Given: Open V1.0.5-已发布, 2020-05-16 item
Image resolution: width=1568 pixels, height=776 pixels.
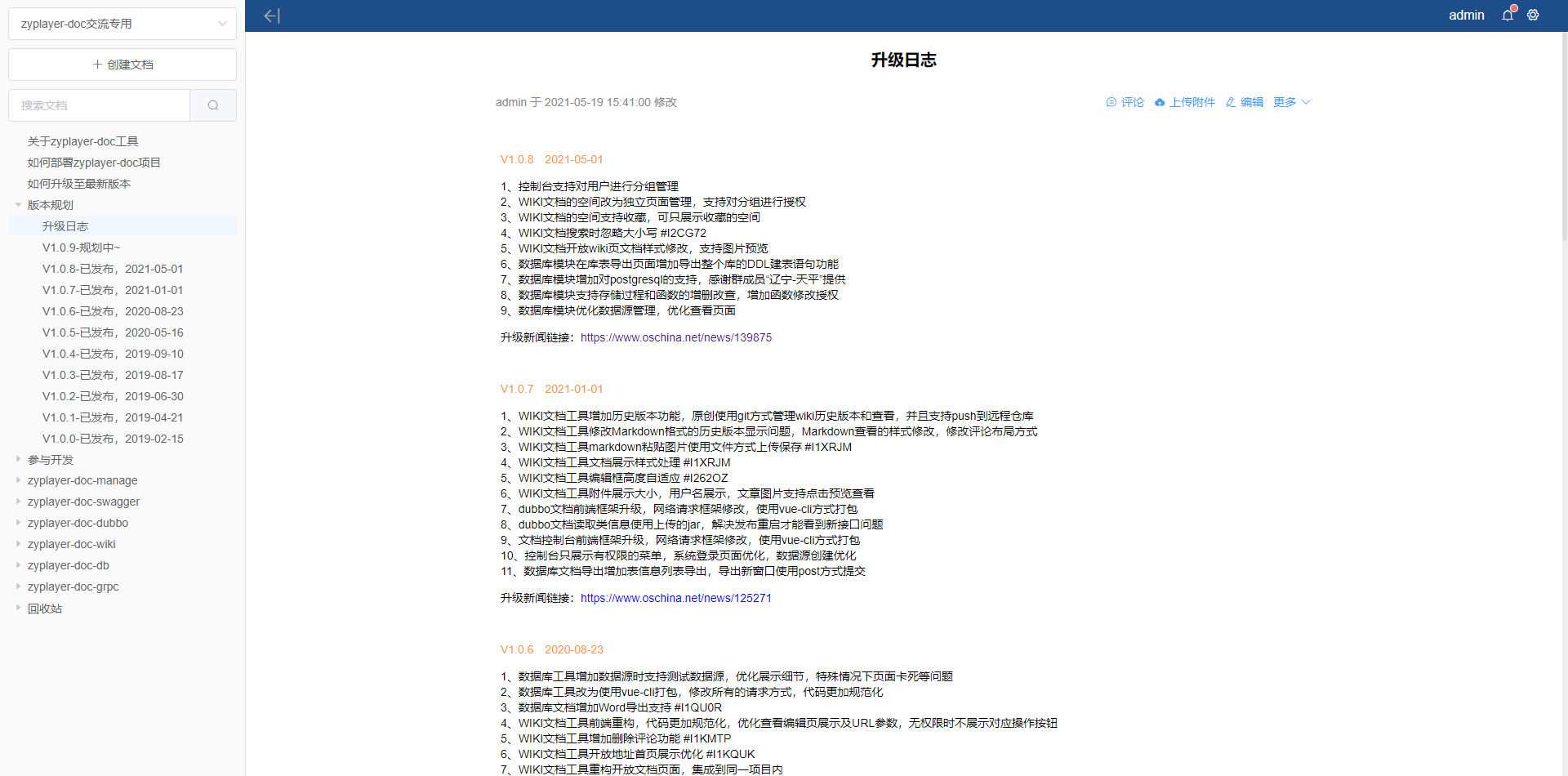Looking at the screenshot, I should (113, 332).
